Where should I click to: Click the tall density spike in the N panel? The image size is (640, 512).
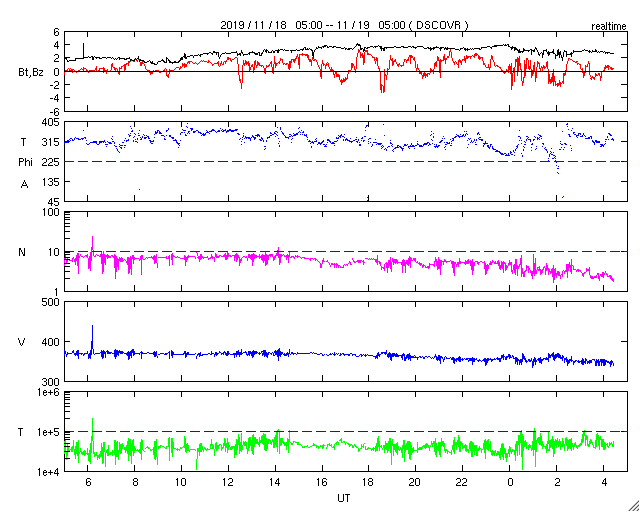click(92, 245)
